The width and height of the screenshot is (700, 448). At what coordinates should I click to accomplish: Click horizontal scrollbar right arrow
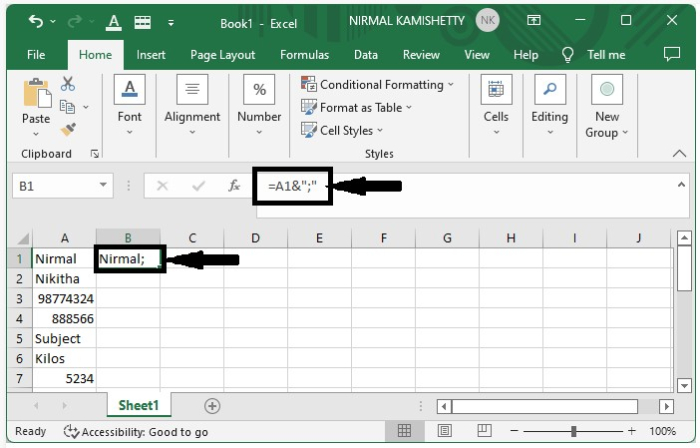(666, 406)
